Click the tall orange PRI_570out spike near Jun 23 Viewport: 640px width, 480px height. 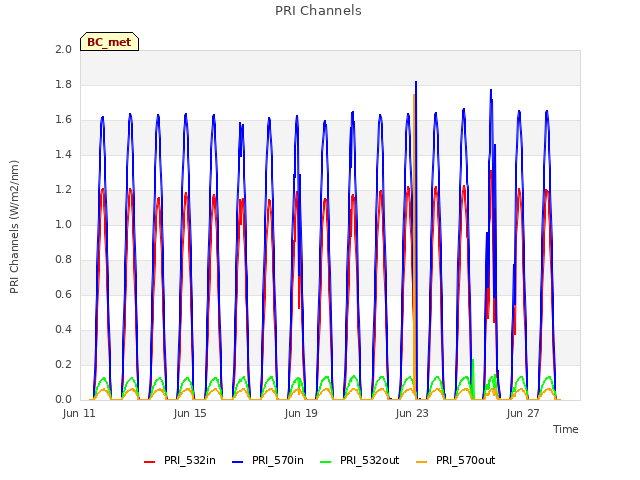click(x=414, y=245)
